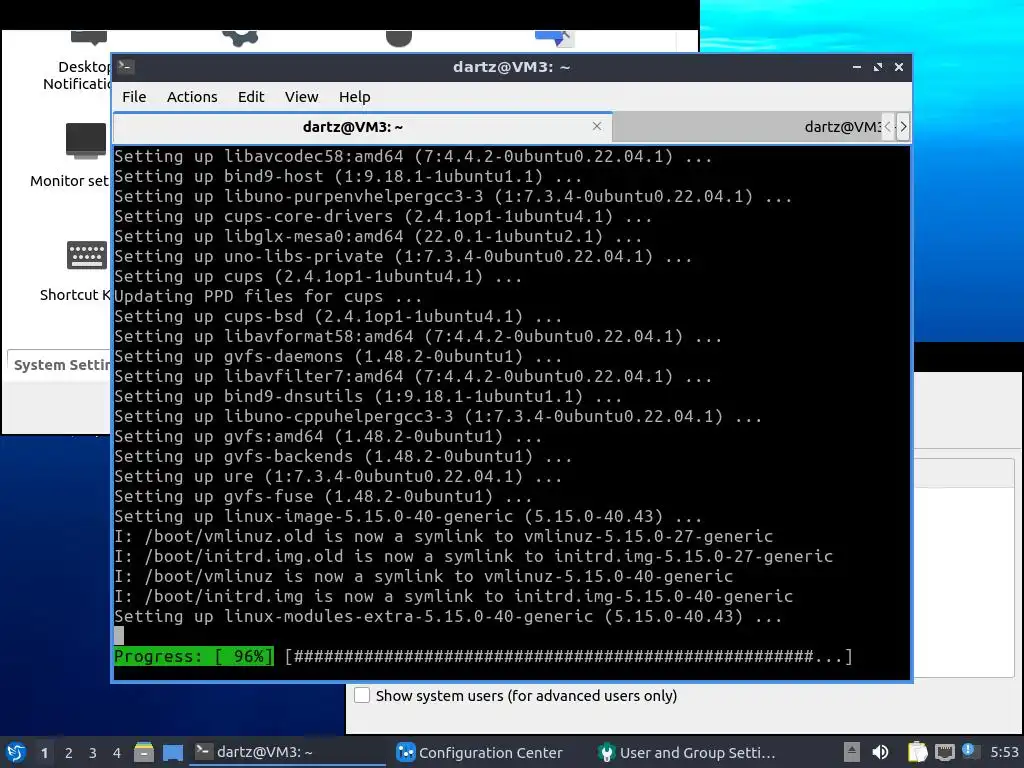Open the network connection tray icon
The height and width of the screenshot is (768, 1024).
[x=944, y=752]
